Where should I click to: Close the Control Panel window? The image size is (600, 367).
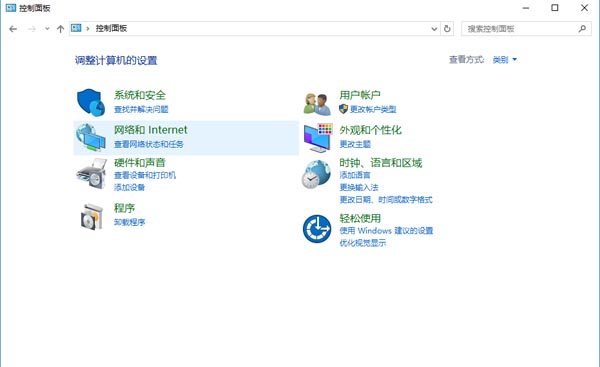(x=584, y=8)
